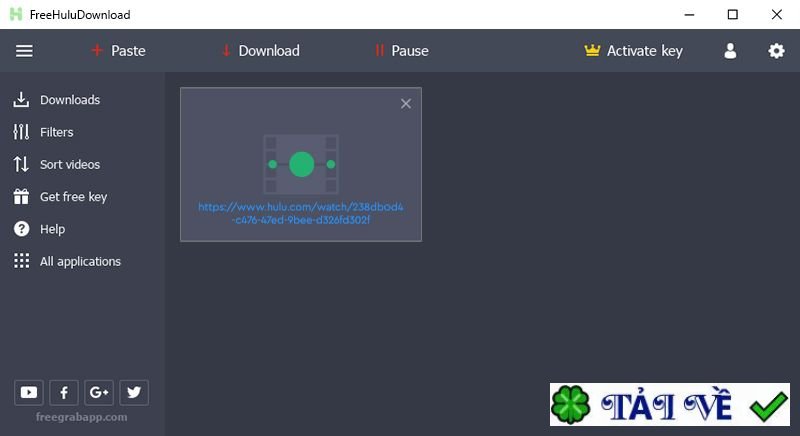
Task: Minimize the FreeHuluDownload window
Action: click(x=689, y=15)
